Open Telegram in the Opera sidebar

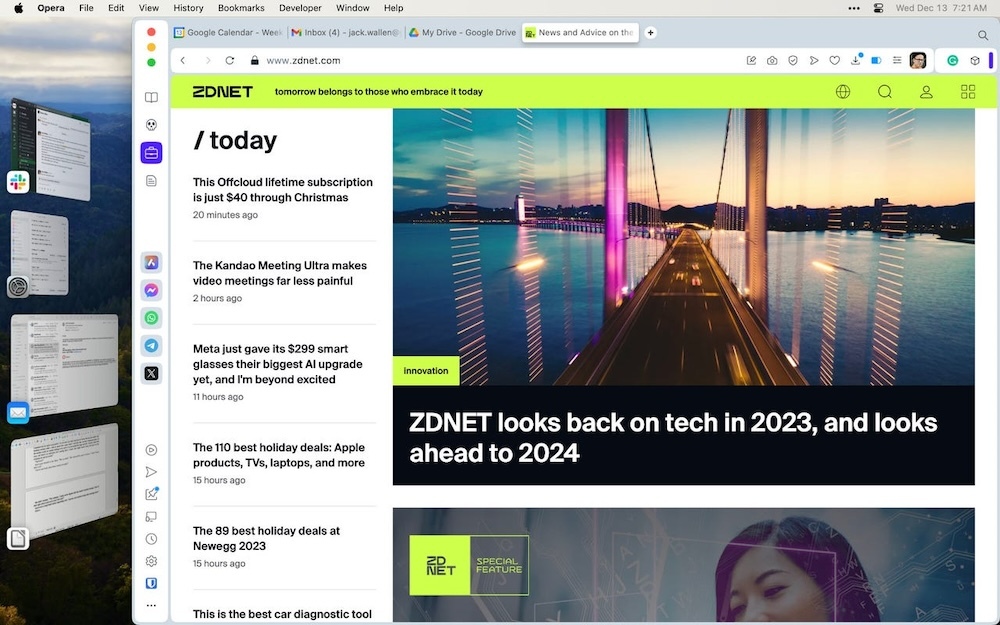click(151, 346)
